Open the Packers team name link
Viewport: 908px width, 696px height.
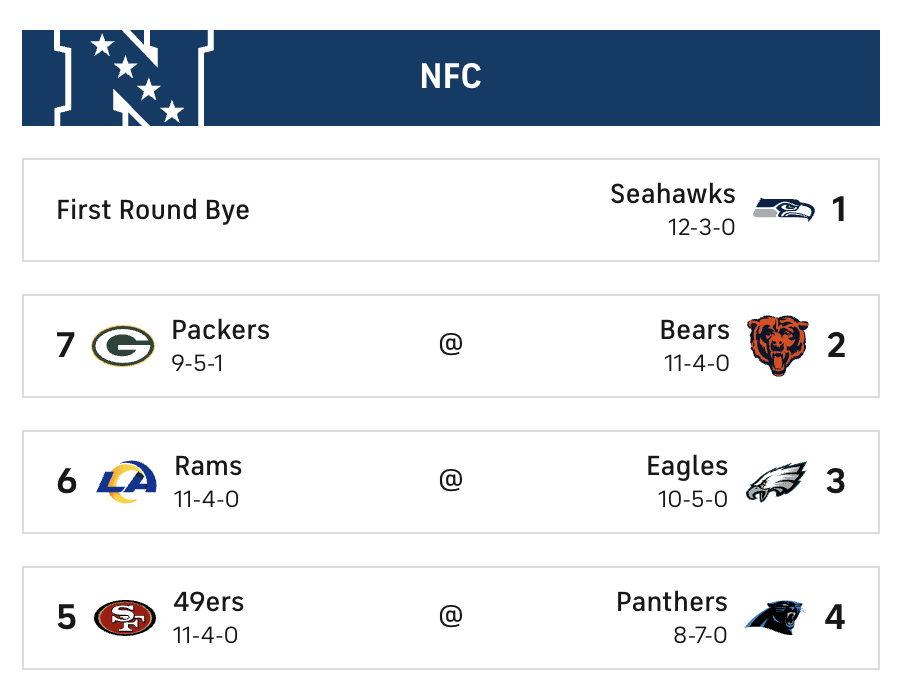pos(220,330)
